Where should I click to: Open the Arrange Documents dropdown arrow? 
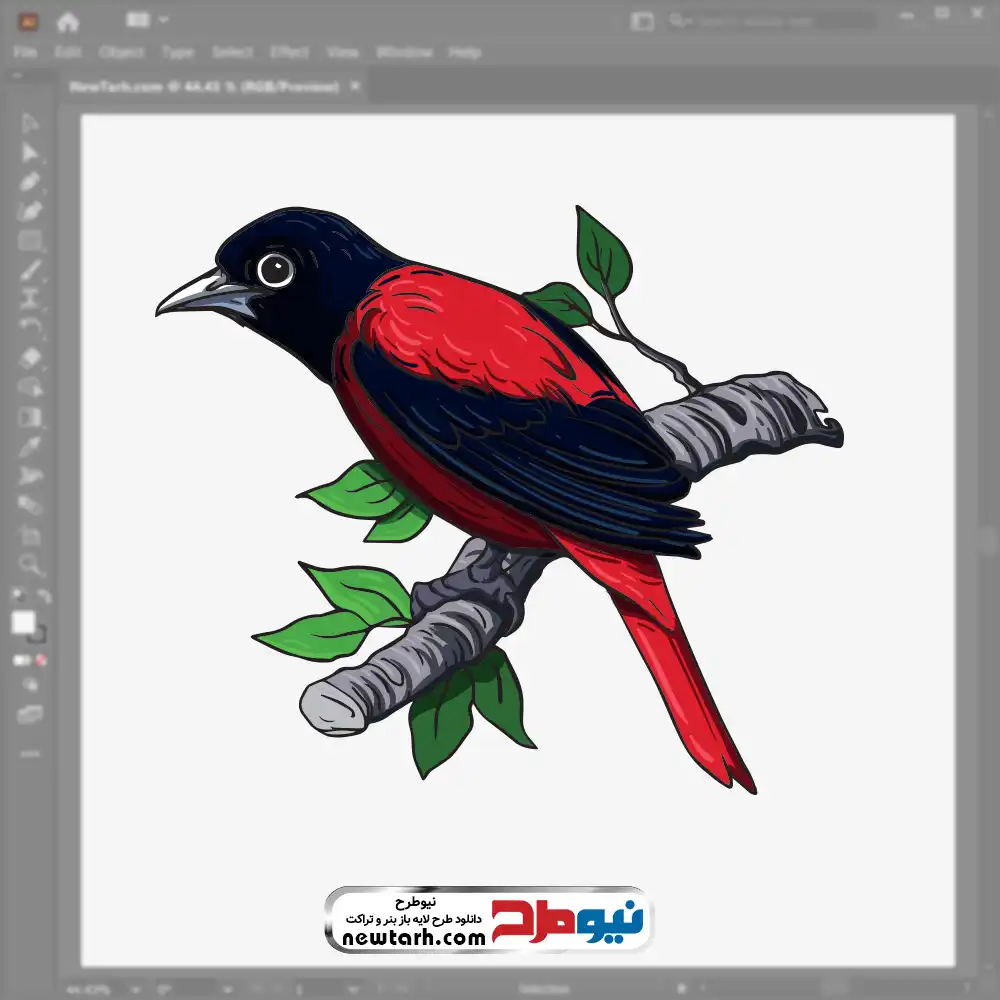coord(163,20)
